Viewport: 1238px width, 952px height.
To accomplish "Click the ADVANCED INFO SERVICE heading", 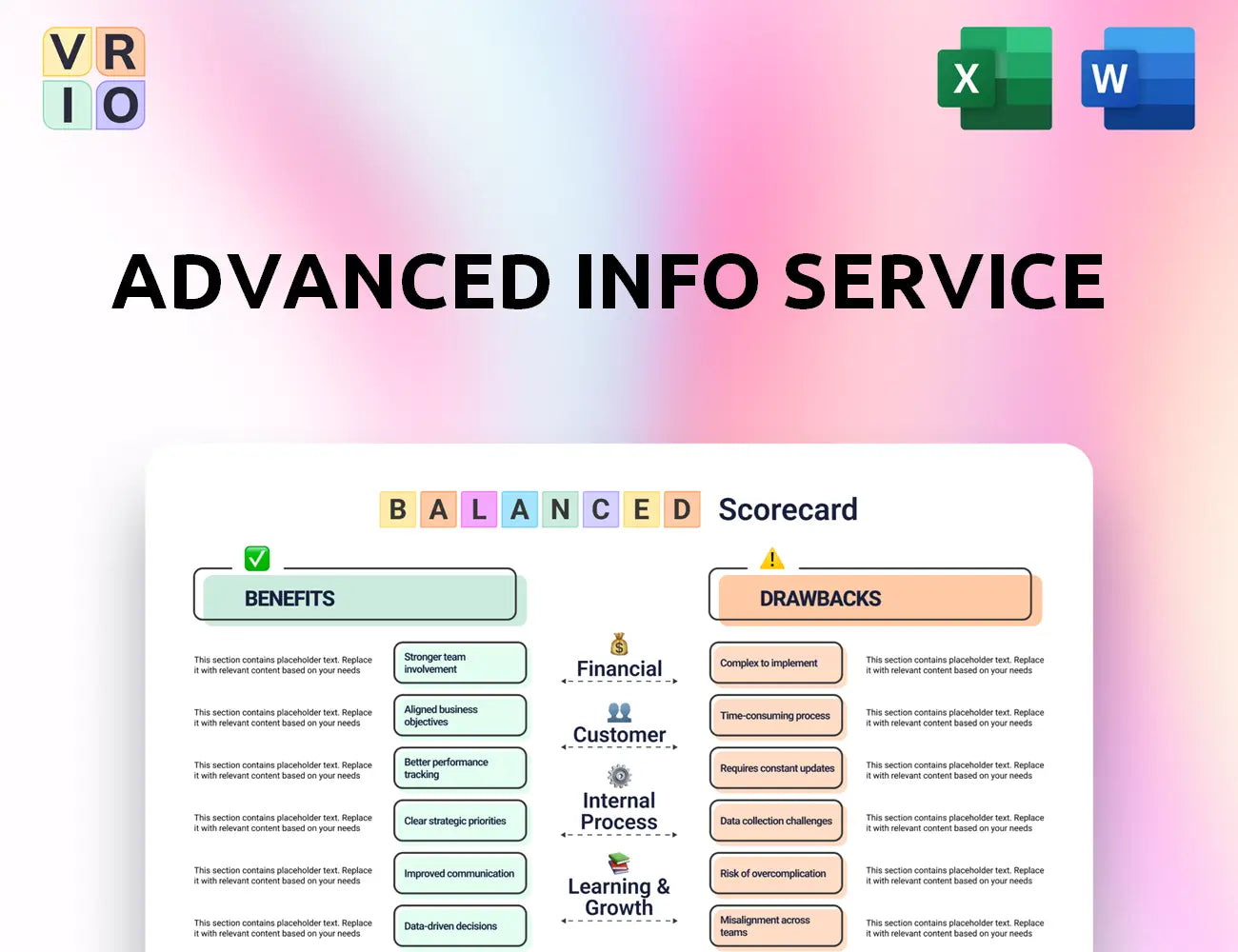I will click(x=609, y=282).
